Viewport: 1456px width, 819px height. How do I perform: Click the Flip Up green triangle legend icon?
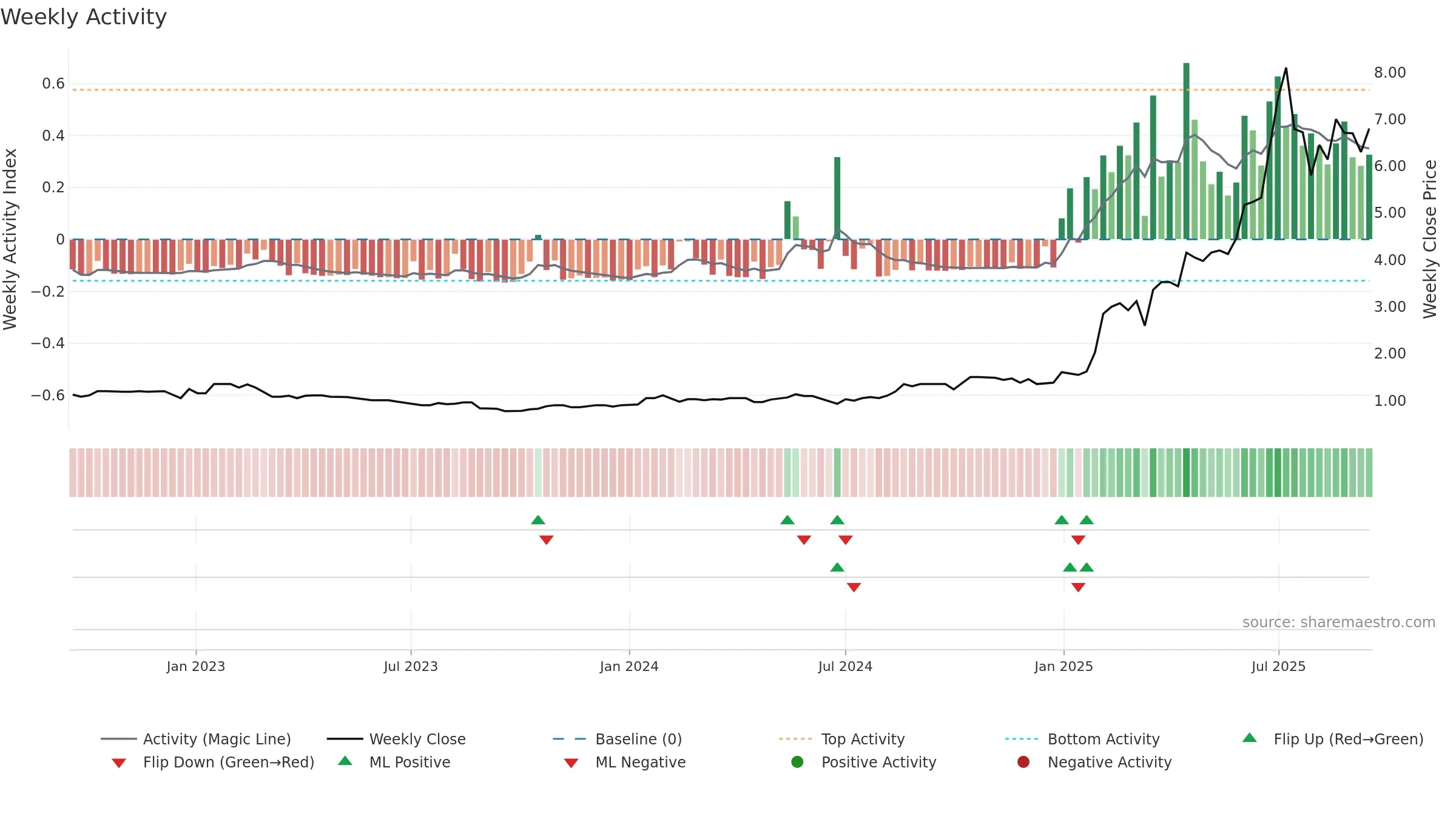coord(1249,738)
